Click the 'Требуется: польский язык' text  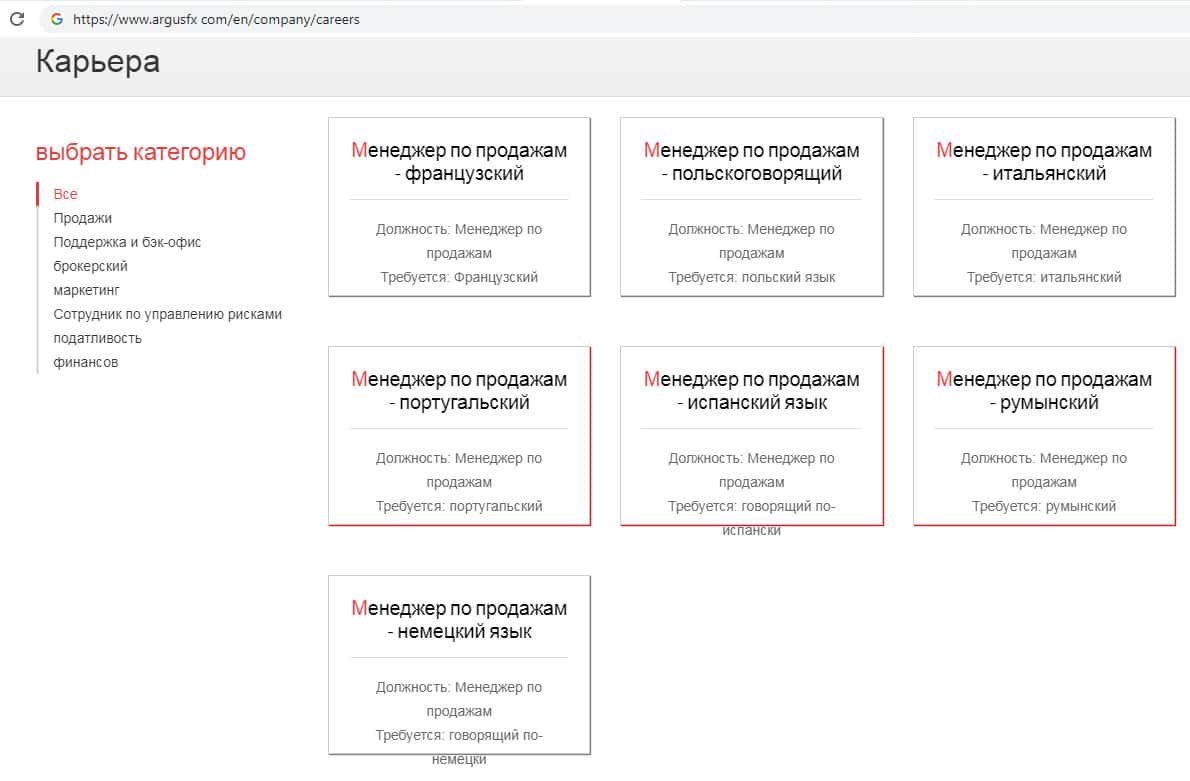point(751,277)
